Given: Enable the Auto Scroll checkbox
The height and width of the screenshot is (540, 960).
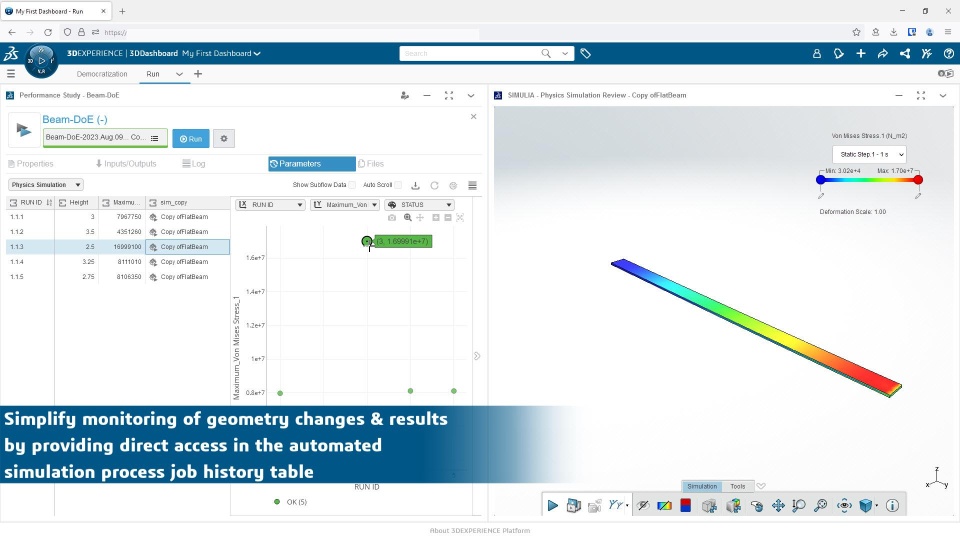Looking at the screenshot, I should click(398, 185).
